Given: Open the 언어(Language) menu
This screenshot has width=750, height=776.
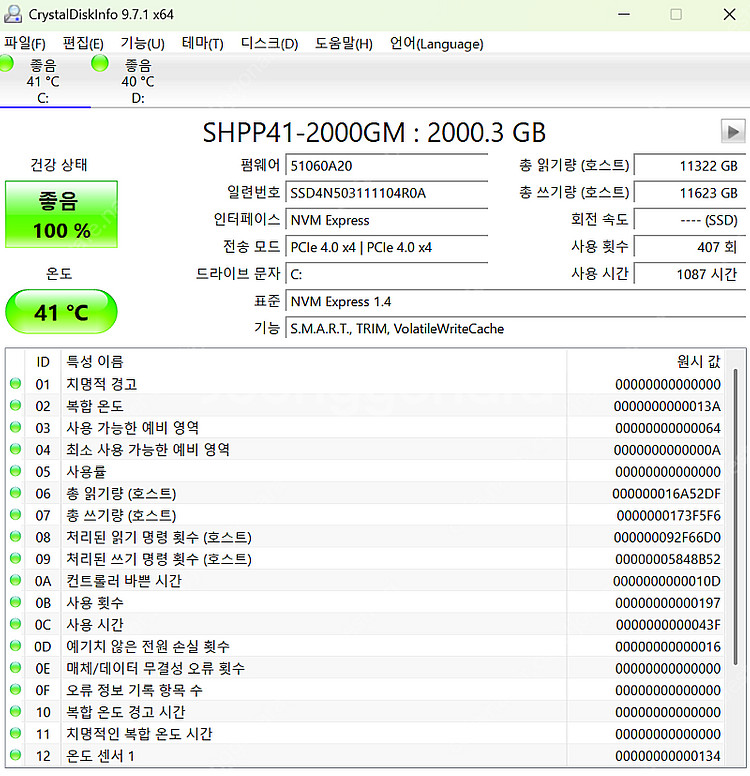Looking at the screenshot, I should click(x=436, y=44).
